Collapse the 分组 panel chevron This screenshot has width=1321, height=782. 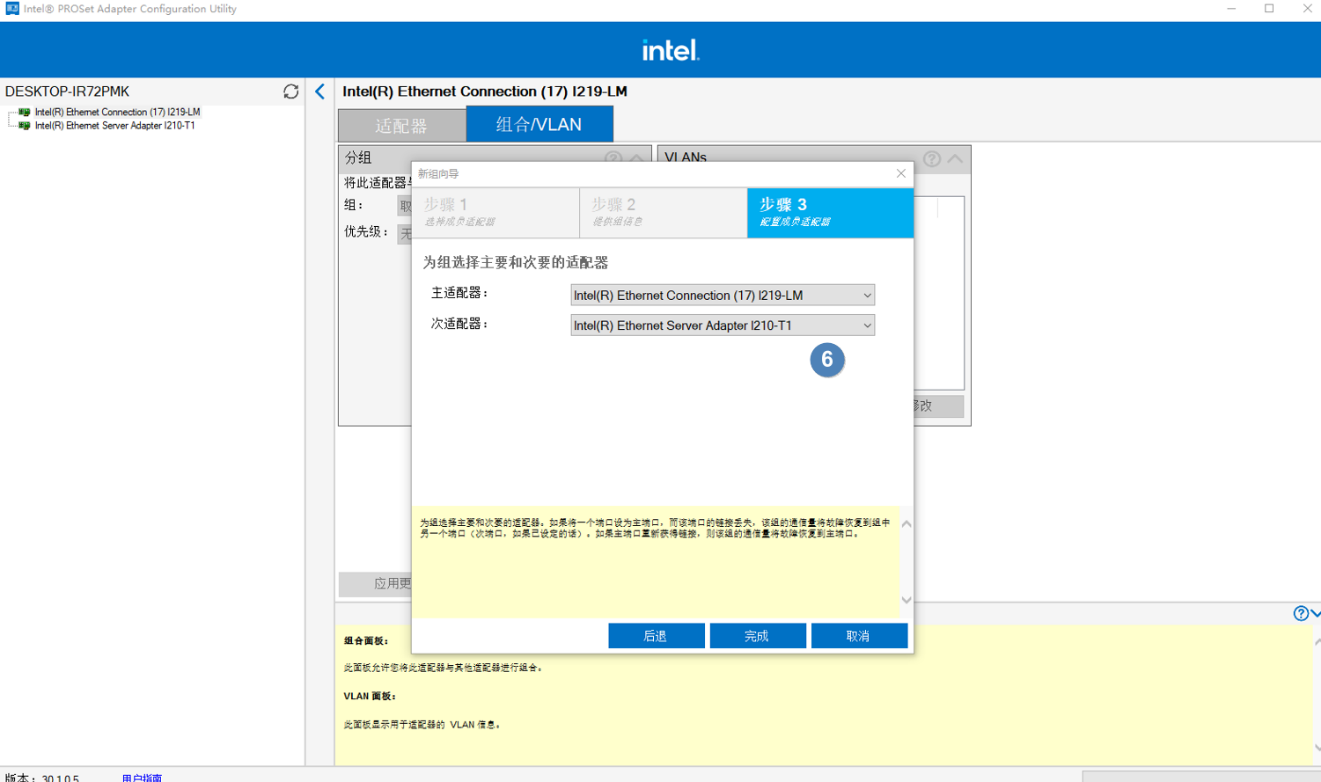click(637, 158)
